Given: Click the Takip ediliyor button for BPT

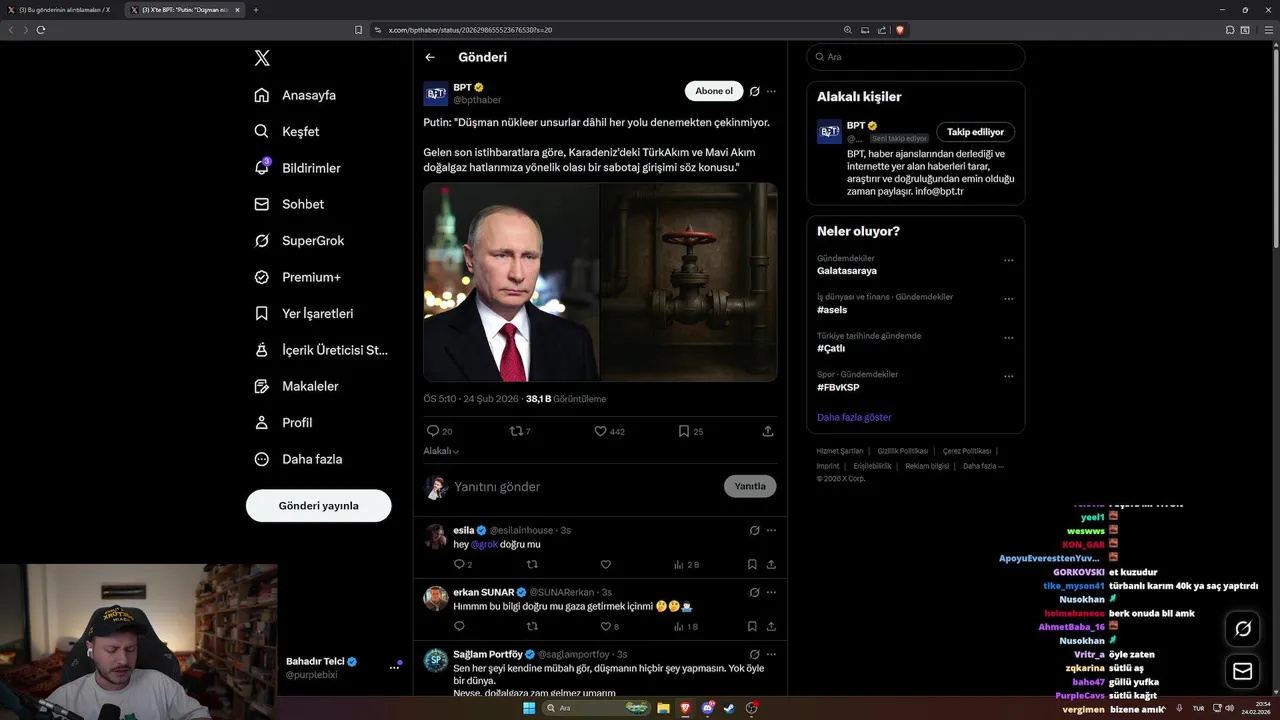Looking at the screenshot, I should click(x=976, y=132).
